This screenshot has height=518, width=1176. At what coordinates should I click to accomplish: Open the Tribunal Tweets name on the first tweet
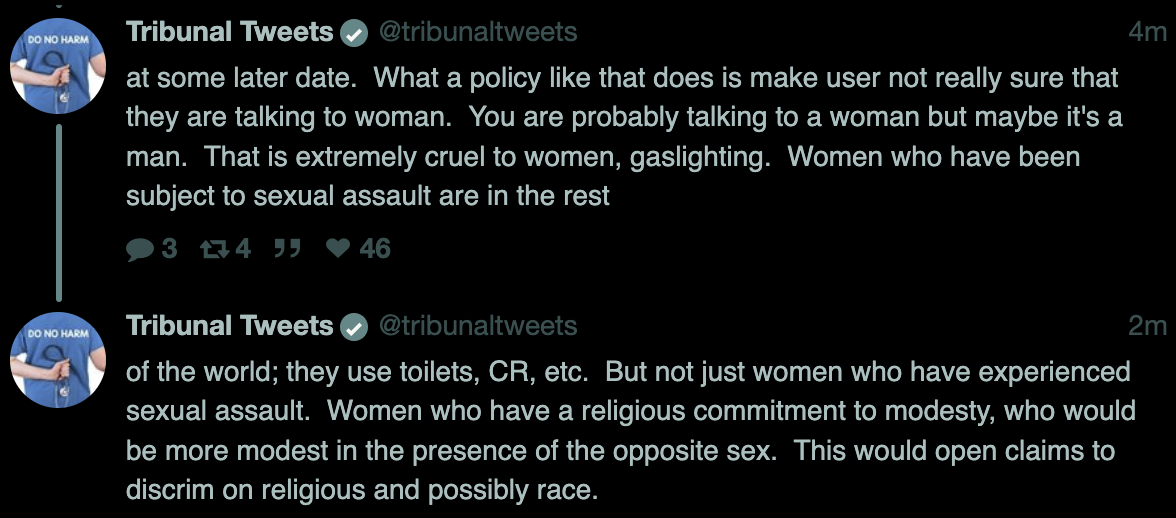tap(230, 32)
